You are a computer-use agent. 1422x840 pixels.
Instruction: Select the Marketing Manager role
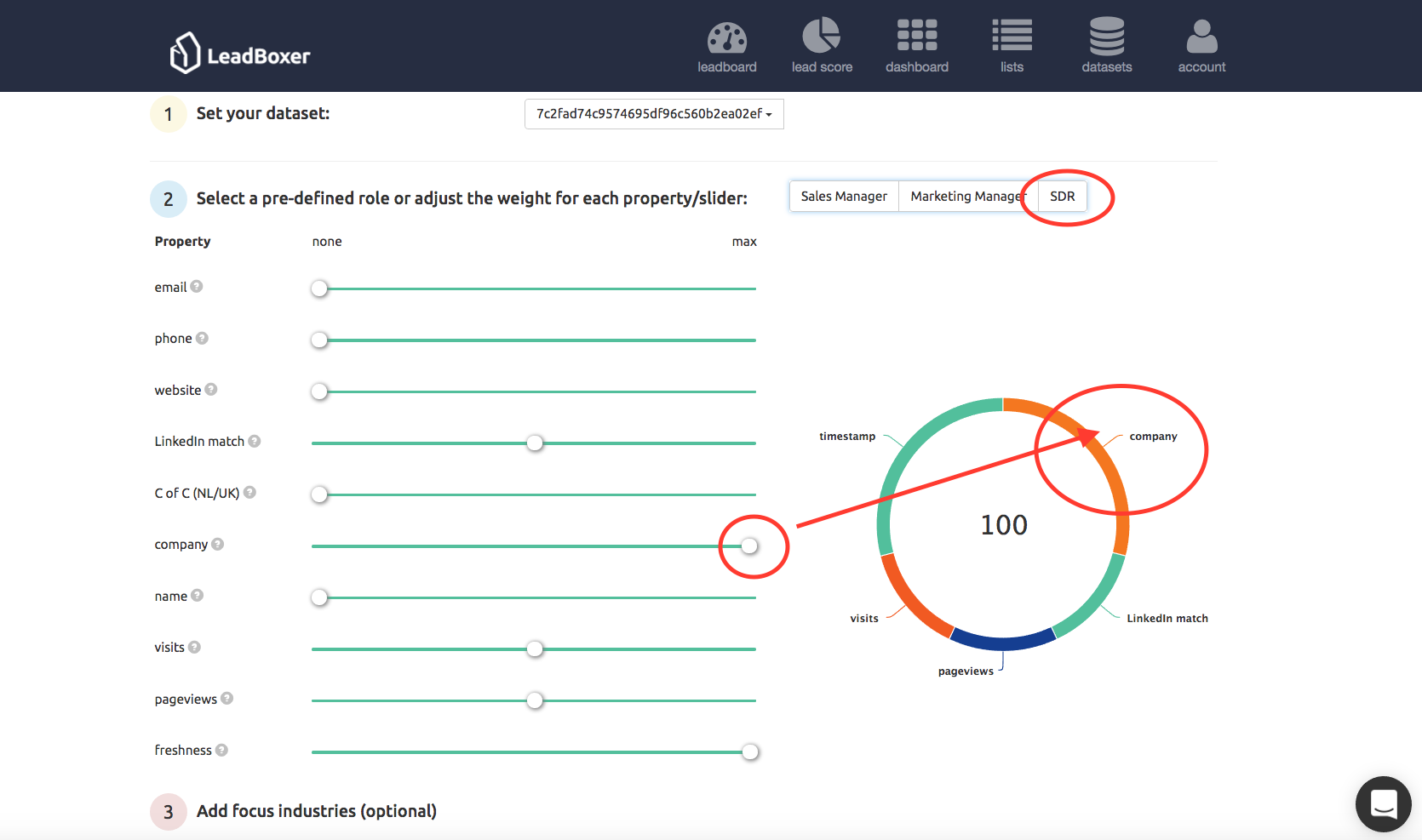click(968, 197)
